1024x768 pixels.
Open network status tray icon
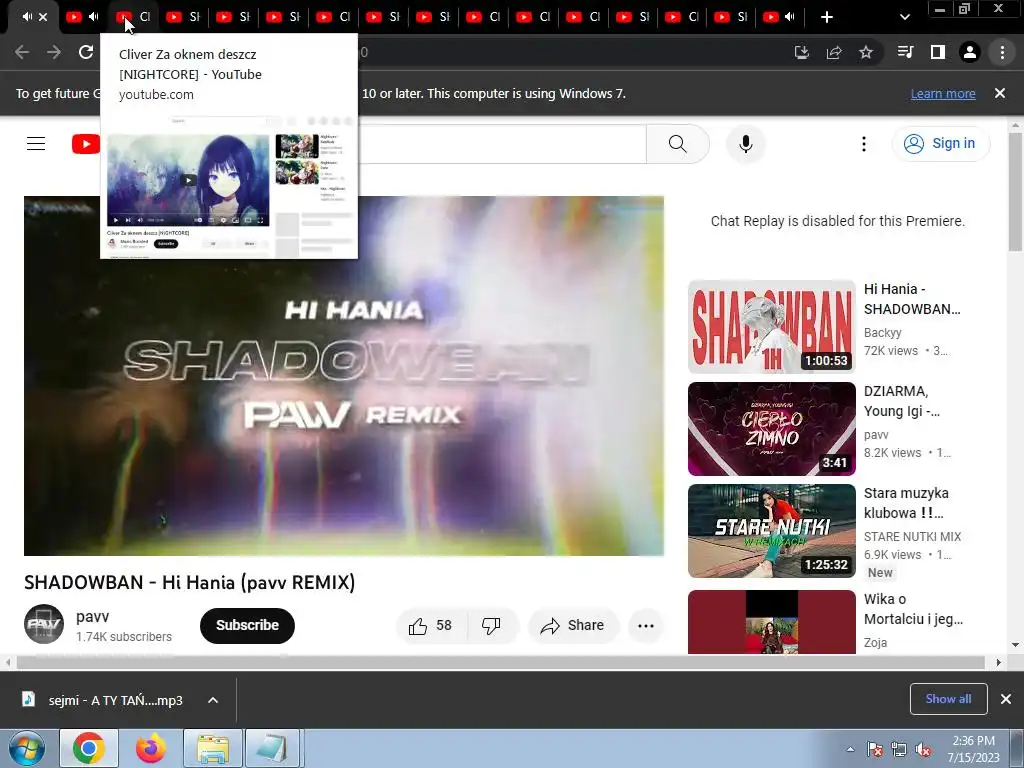click(899, 749)
